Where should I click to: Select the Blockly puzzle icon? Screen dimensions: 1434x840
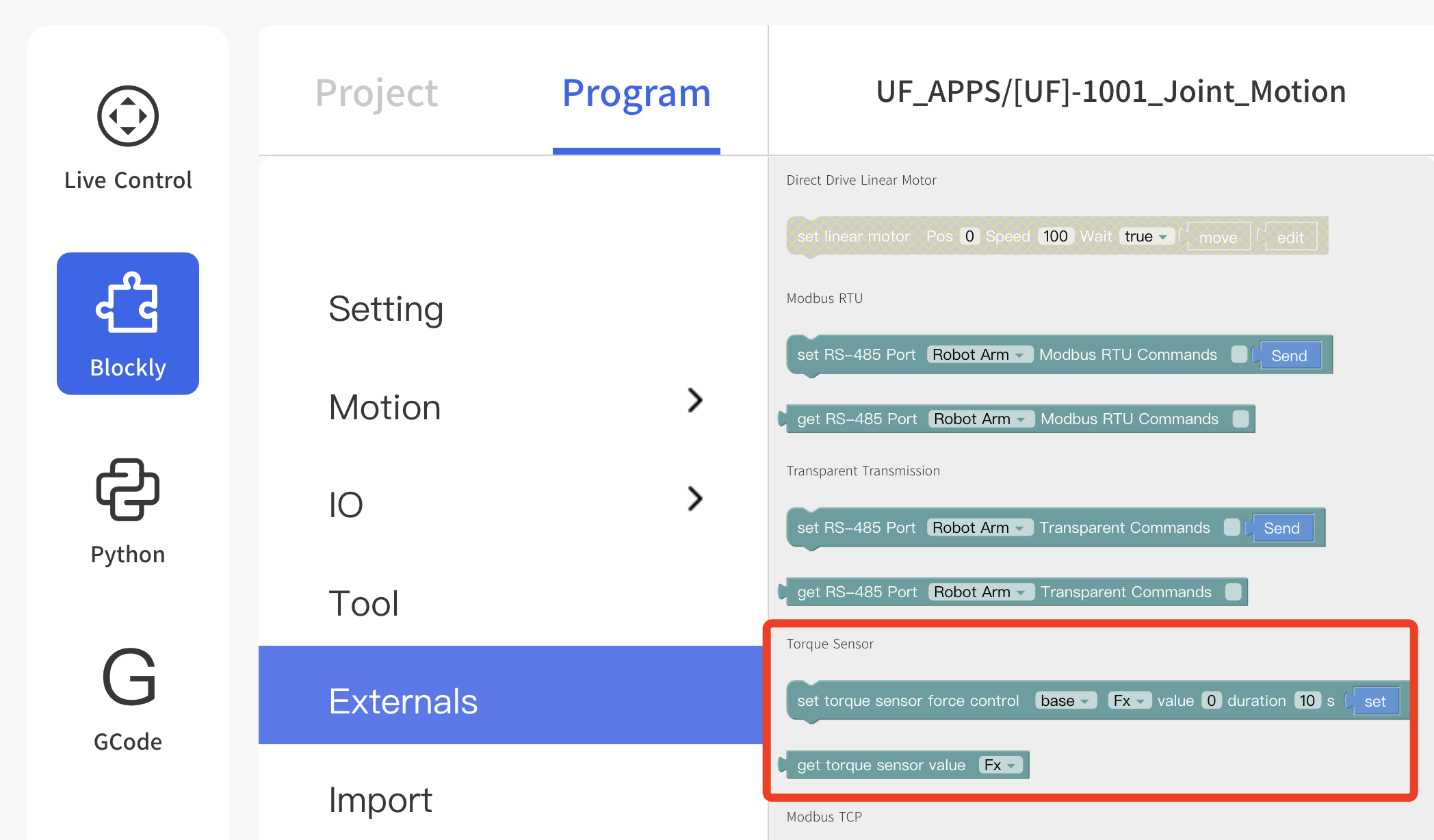click(x=128, y=303)
